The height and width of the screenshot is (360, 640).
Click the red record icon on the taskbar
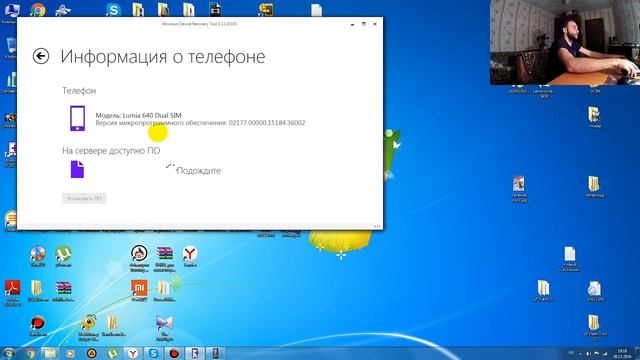click(x=174, y=353)
